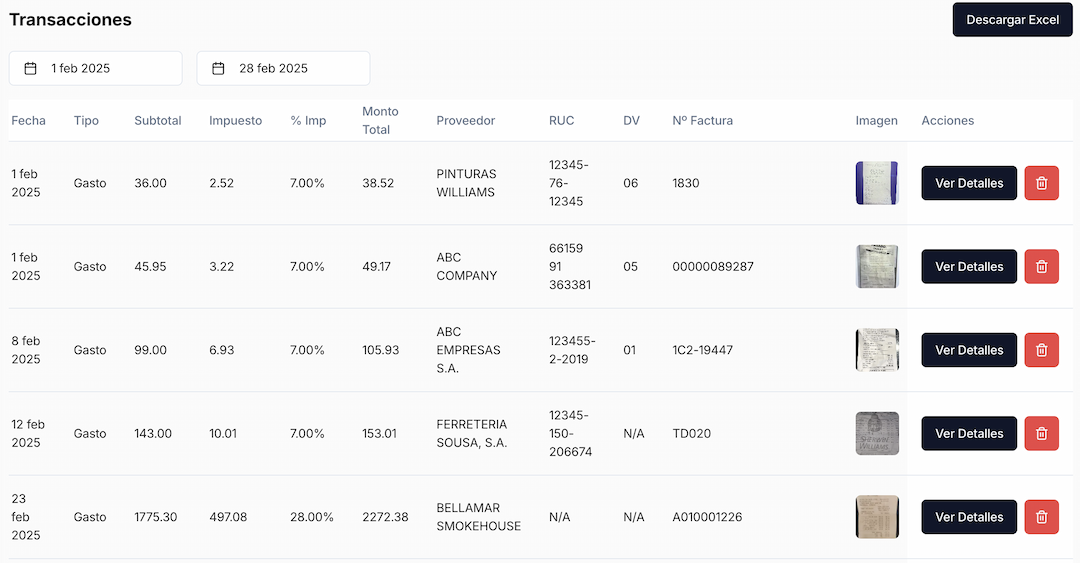
Task: Click the ABC EMPRESAS S.A. provider cell
Action: [468, 350]
